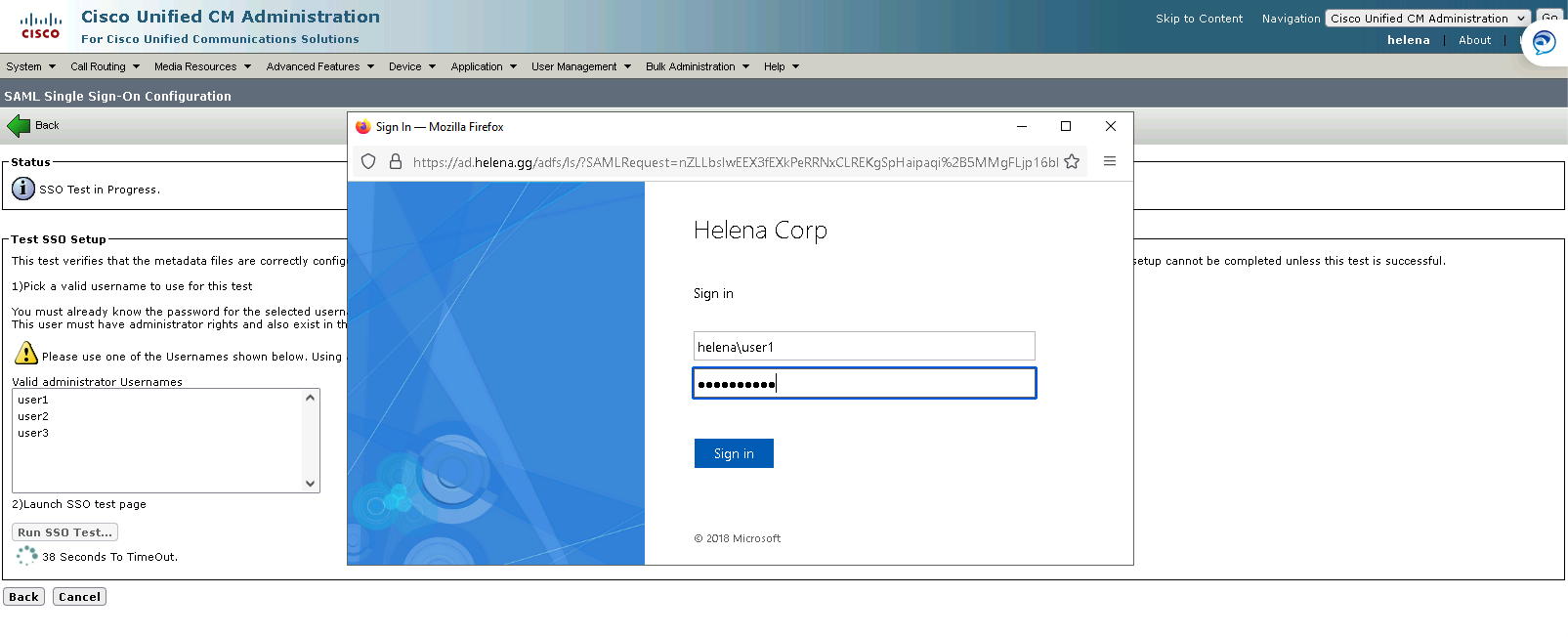This screenshot has height=637, width=1568.
Task: Click the chat assistant bubble icon
Action: (x=1544, y=43)
